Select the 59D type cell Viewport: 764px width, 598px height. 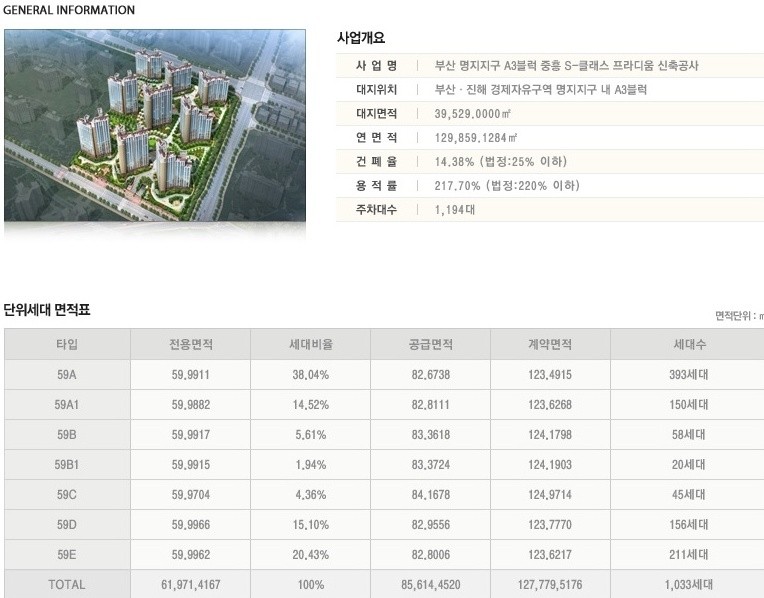[x=67, y=524]
